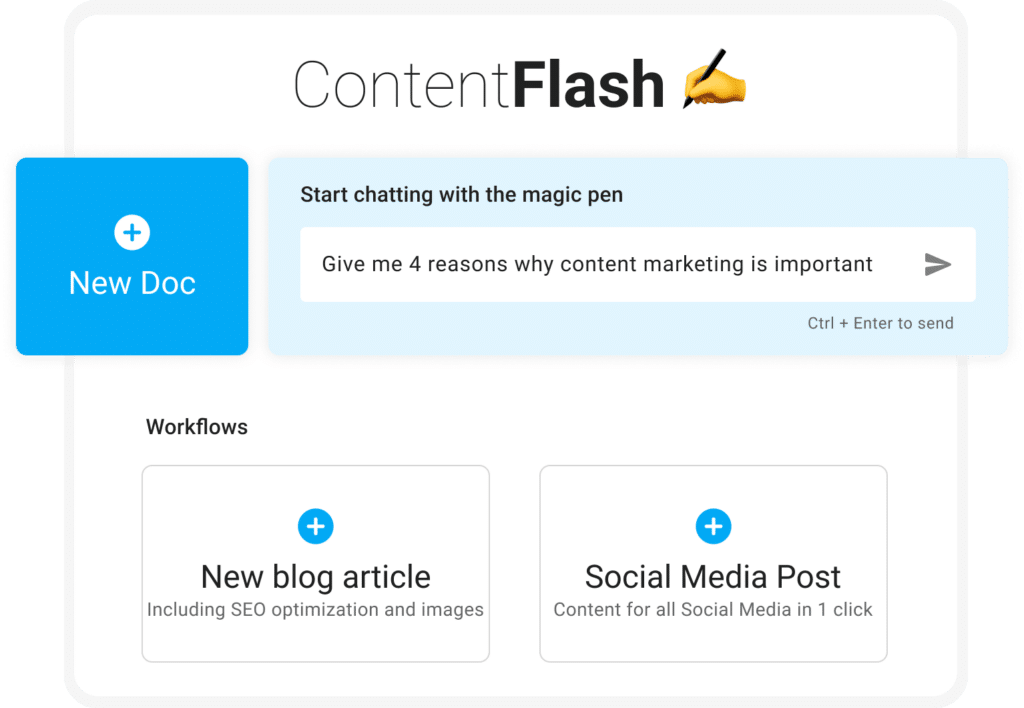Click the send arrow icon
The image size is (1024, 708).
(937, 265)
